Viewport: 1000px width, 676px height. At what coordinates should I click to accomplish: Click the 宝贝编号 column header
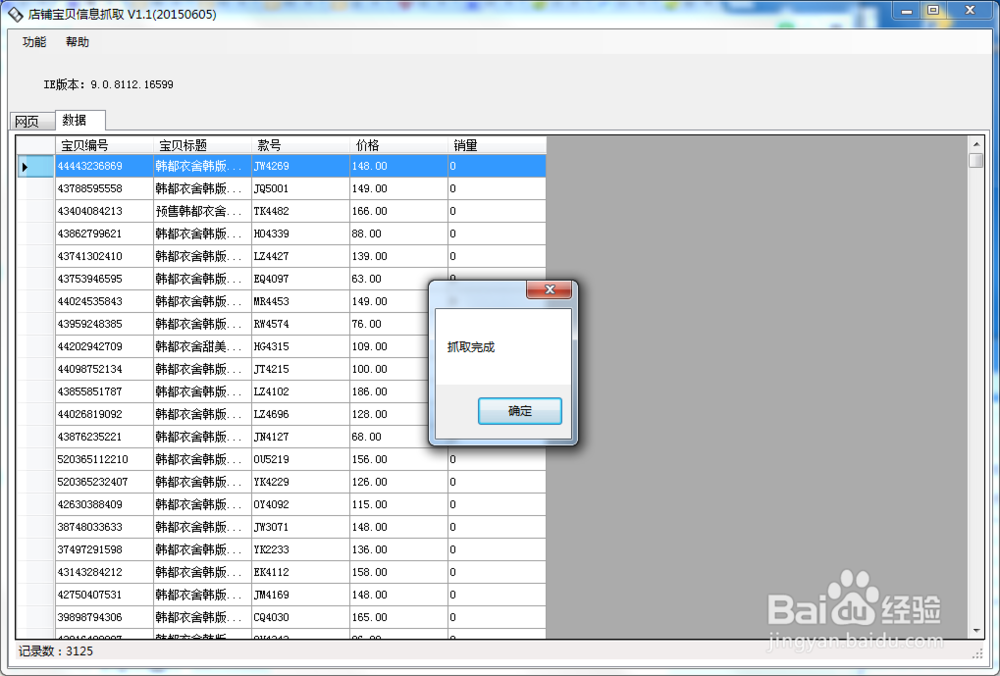pyautogui.click(x=104, y=145)
